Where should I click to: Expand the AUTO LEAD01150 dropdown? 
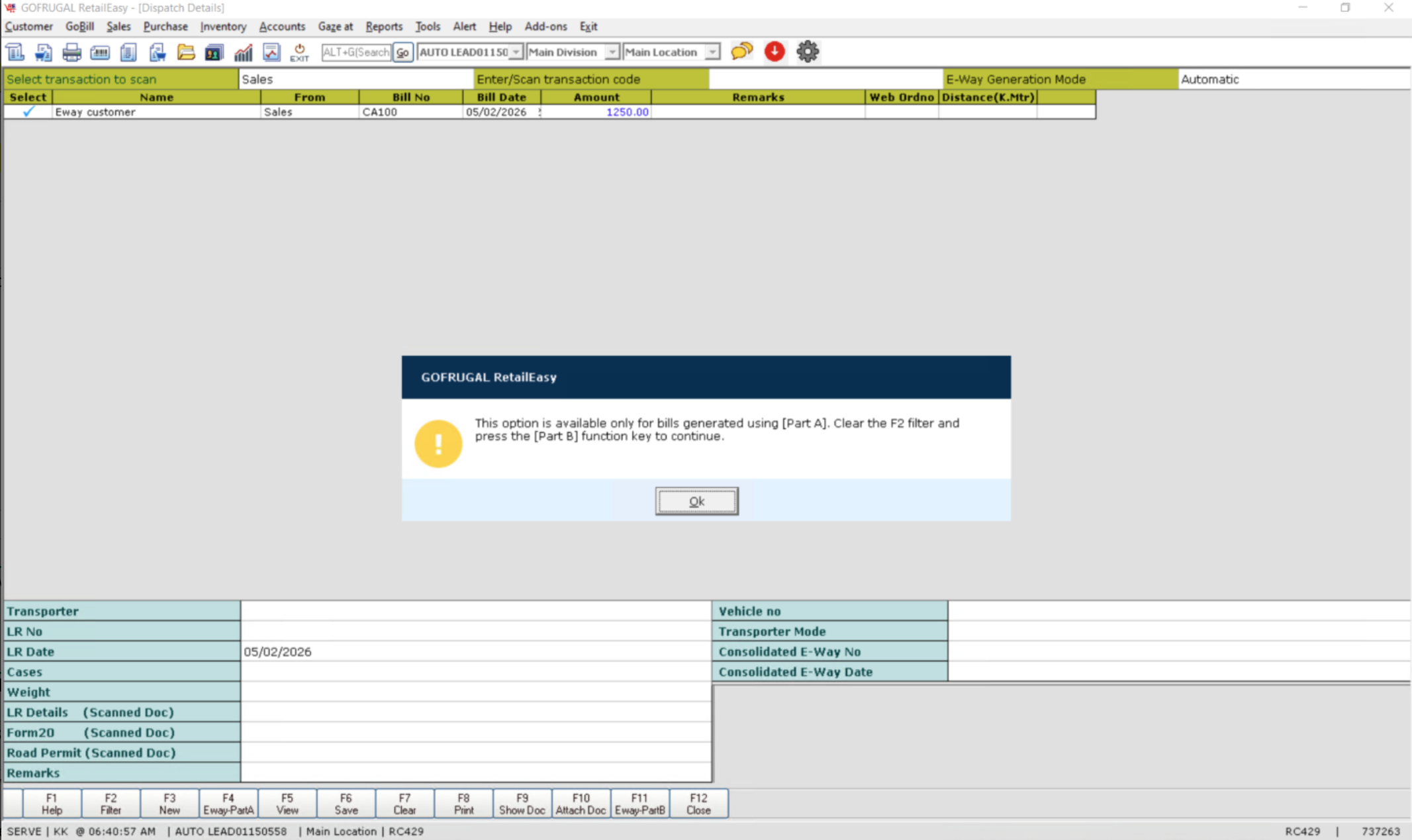[x=516, y=52]
